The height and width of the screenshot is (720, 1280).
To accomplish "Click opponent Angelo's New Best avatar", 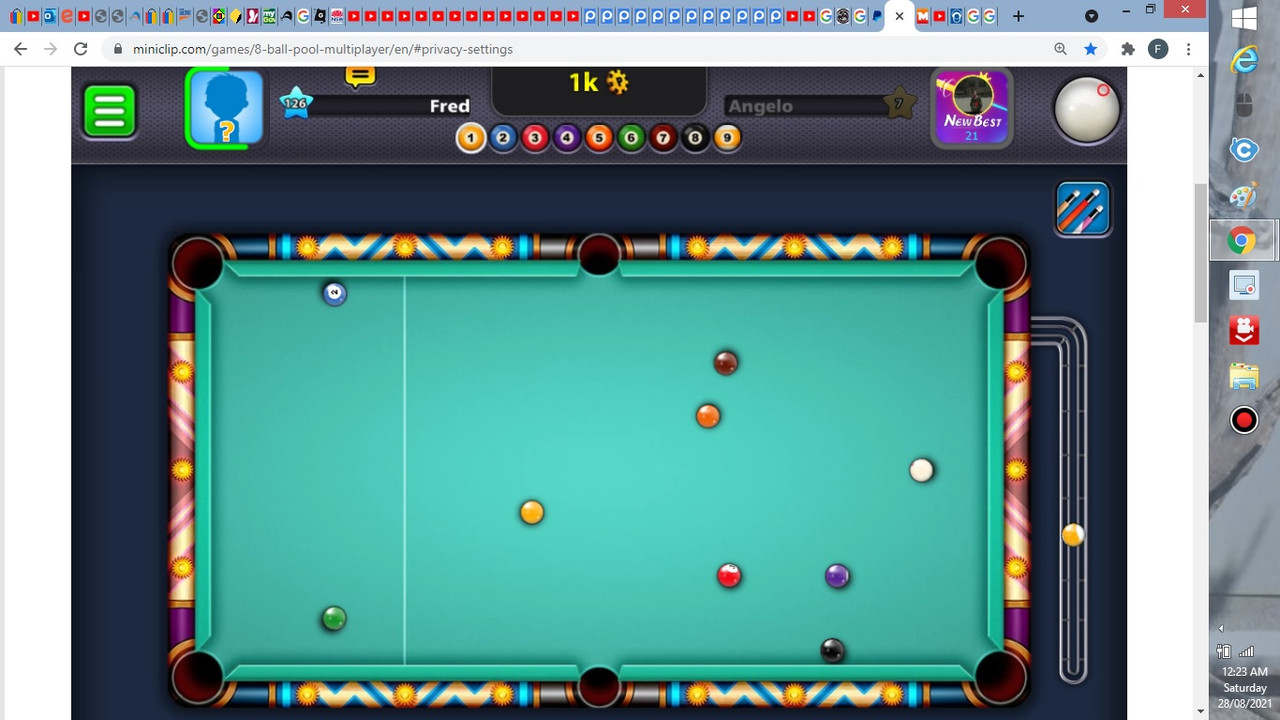I will 971,107.
